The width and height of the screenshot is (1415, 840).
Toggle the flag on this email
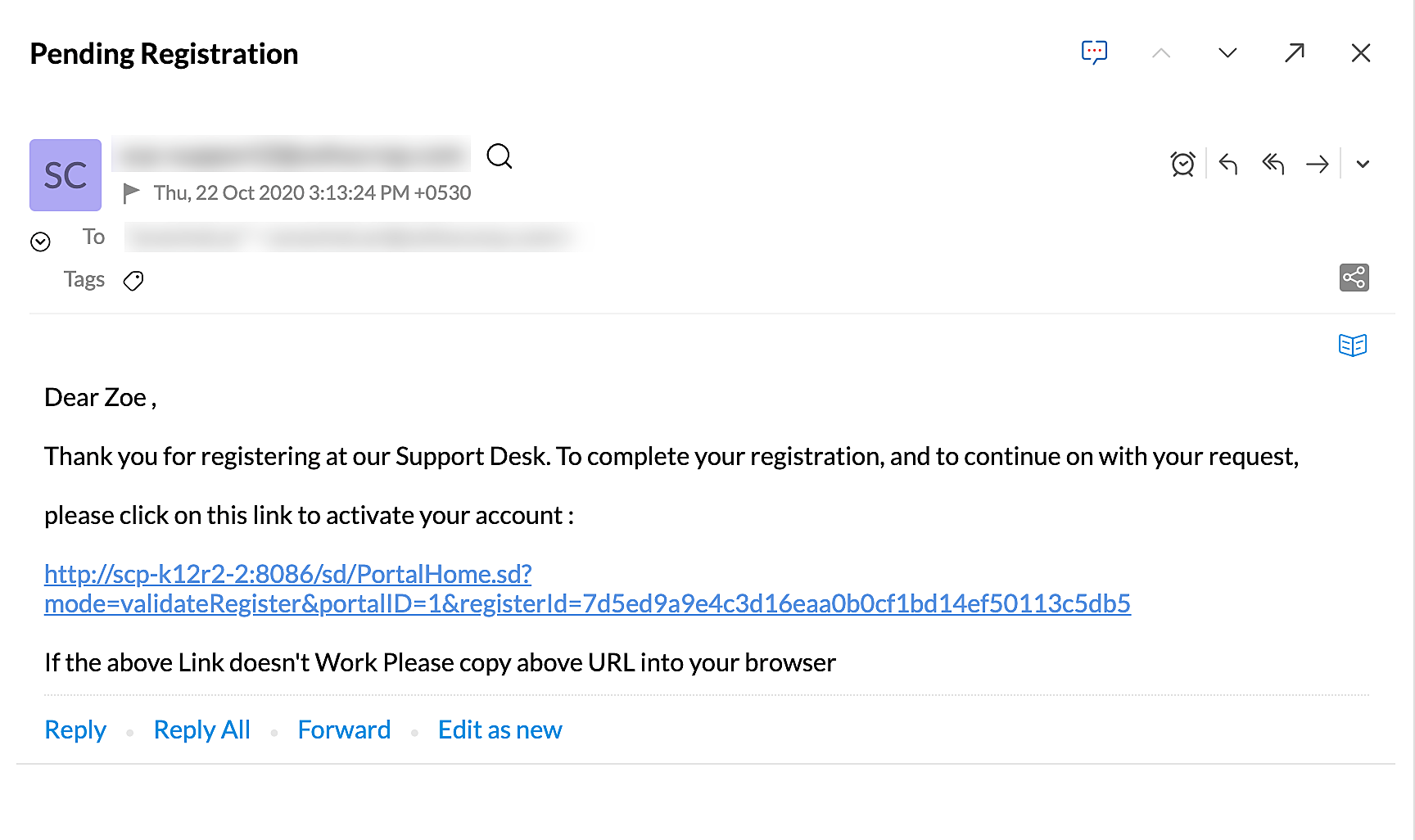point(131,193)
